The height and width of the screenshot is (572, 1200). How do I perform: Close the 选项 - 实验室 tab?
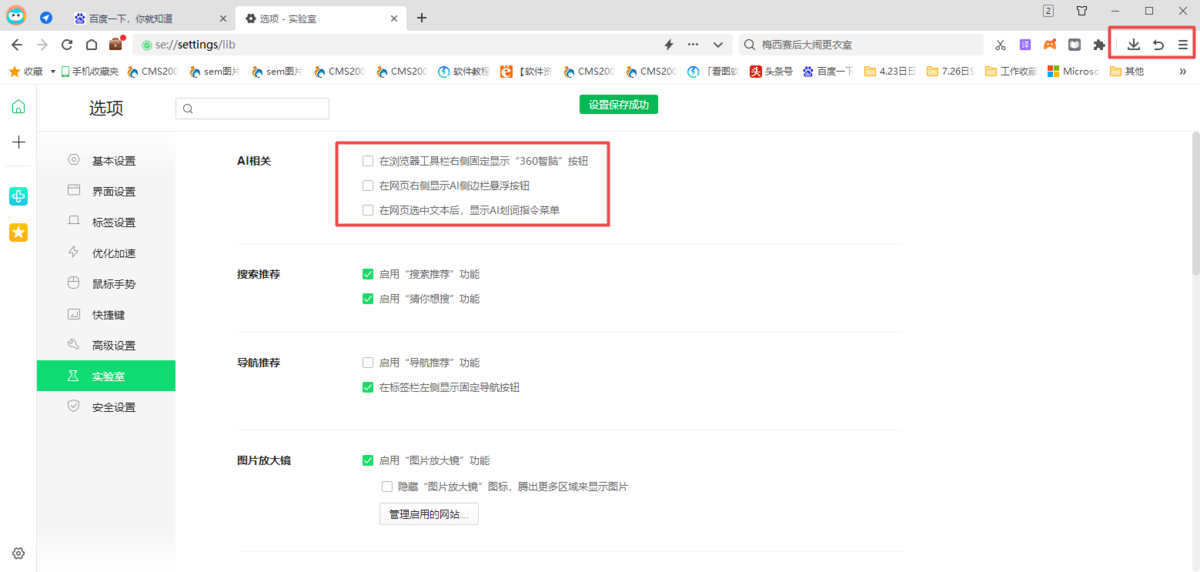[x=394, y=18]
